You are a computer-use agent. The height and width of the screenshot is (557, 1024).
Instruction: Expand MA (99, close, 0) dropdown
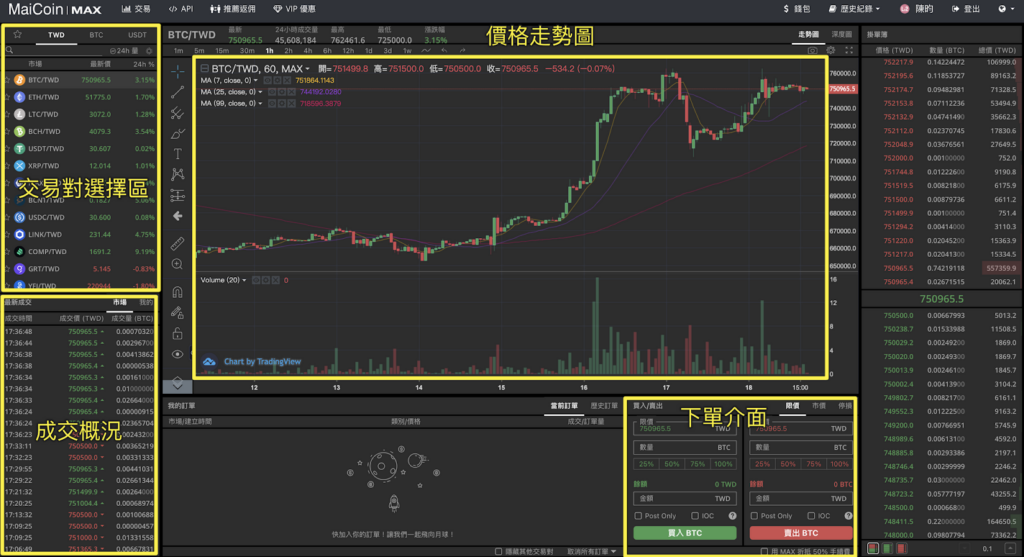260,103
